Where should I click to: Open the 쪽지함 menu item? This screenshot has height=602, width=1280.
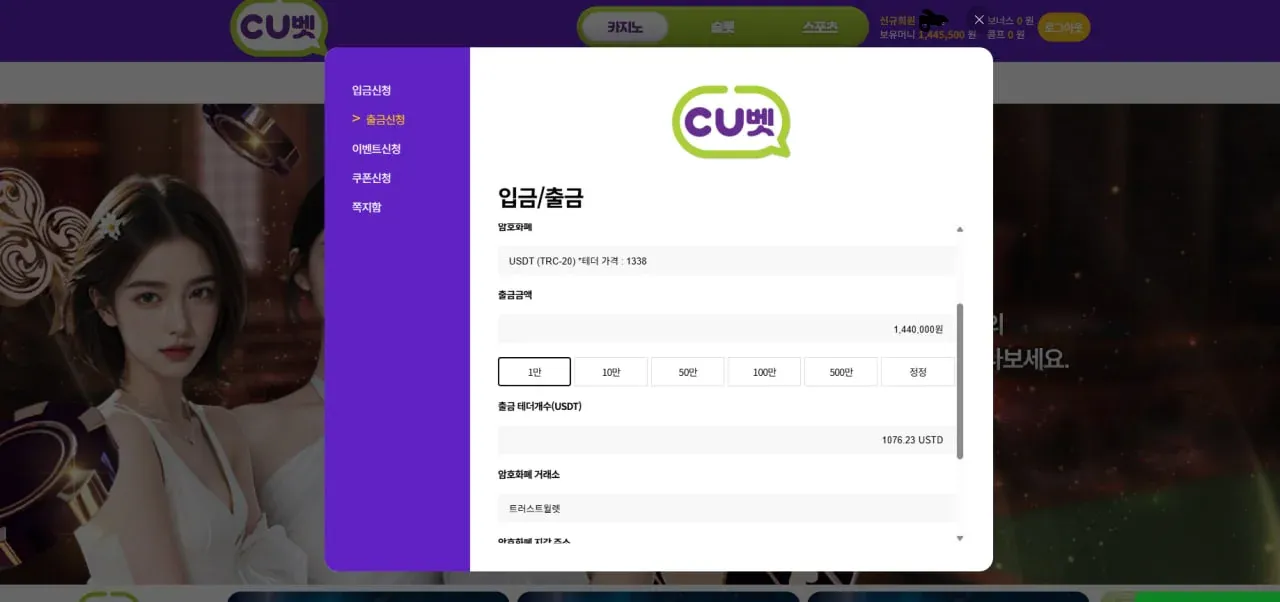click(x=366, y=207)
